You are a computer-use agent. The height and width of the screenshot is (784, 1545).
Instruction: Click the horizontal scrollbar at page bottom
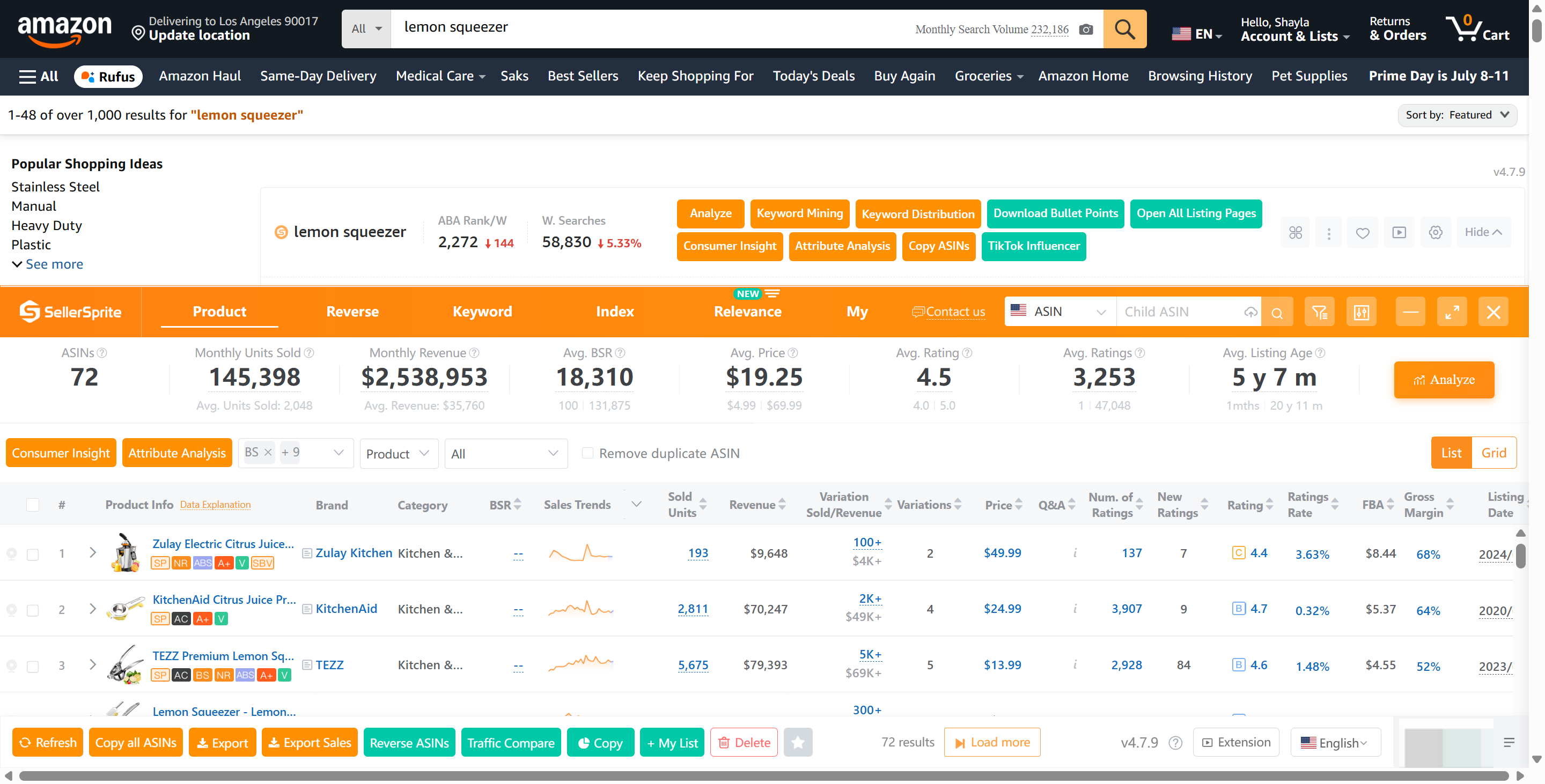(763, 776)
